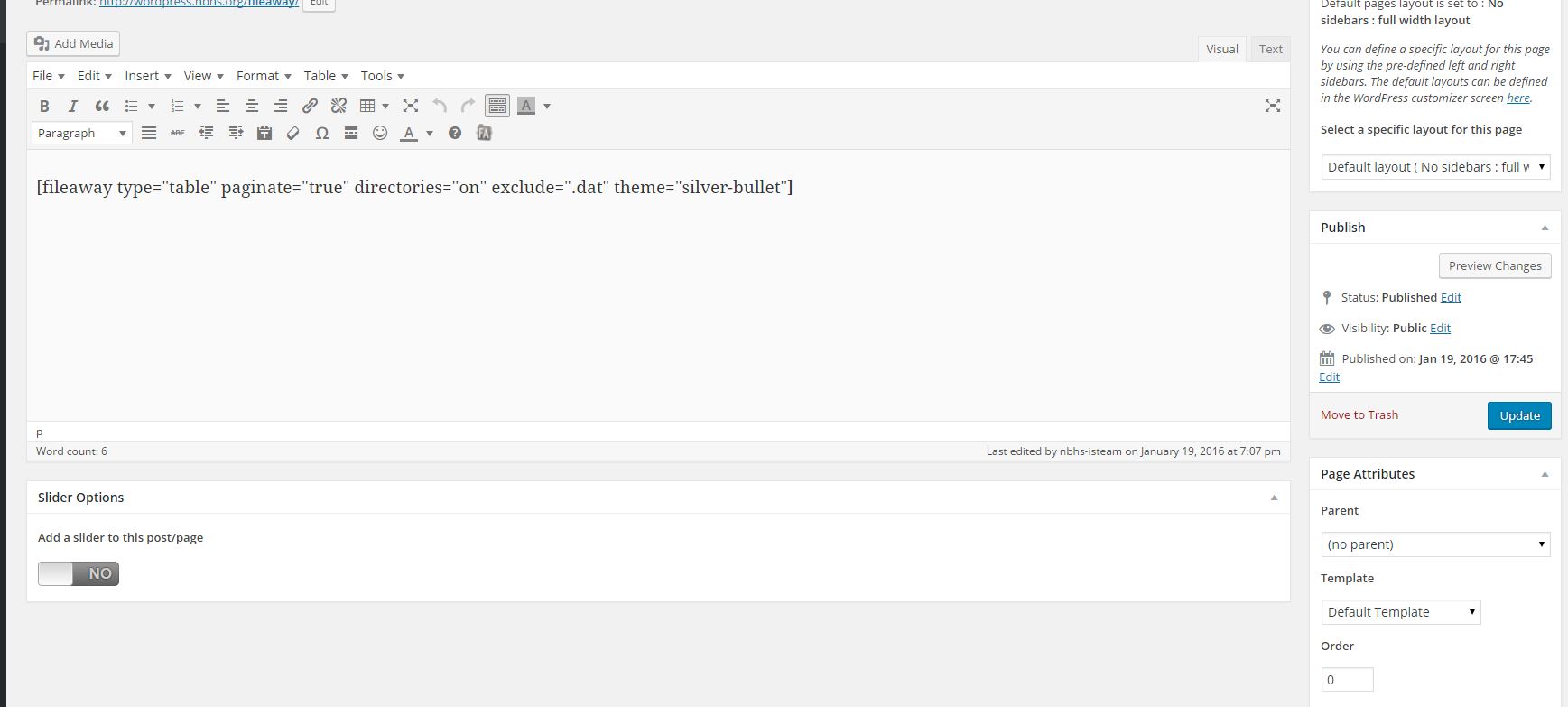Toggle bold formatting in editor toolbar

pos(44,106)
